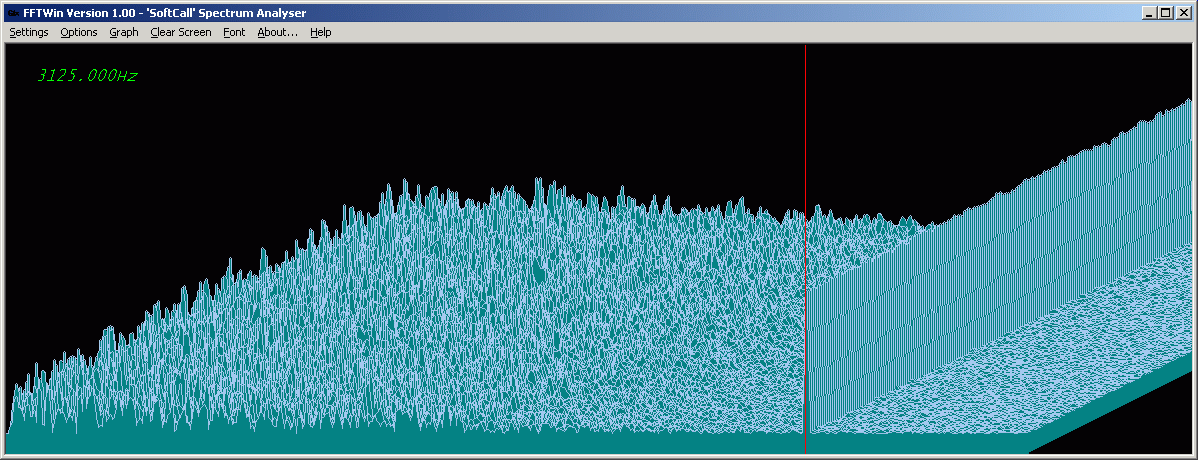Open the Graph menu

click(124, 32)
